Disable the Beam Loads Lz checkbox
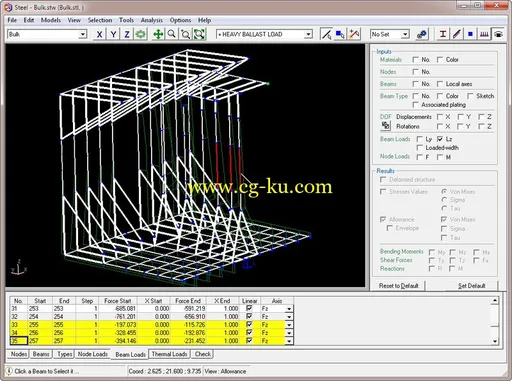The image size is (512, 381). click(x=440, y=139)
